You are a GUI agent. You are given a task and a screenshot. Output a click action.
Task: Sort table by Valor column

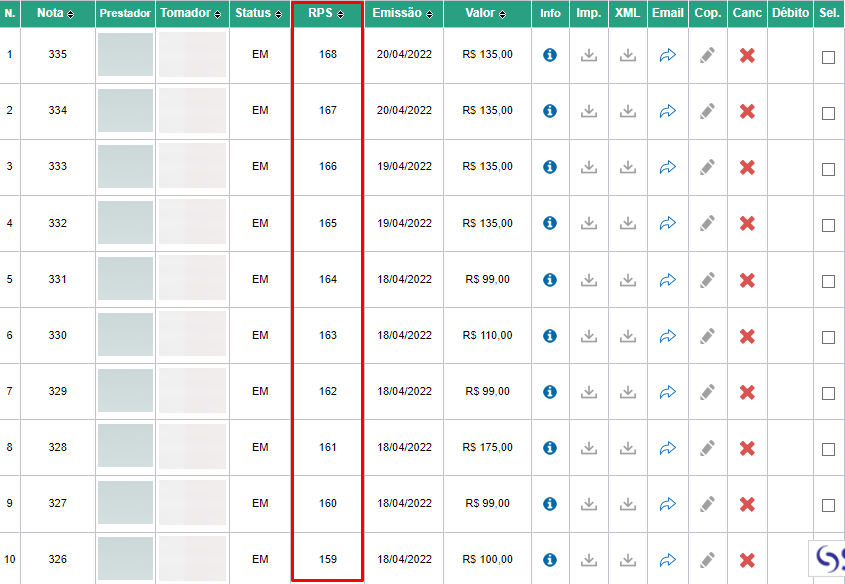point(487,13)
